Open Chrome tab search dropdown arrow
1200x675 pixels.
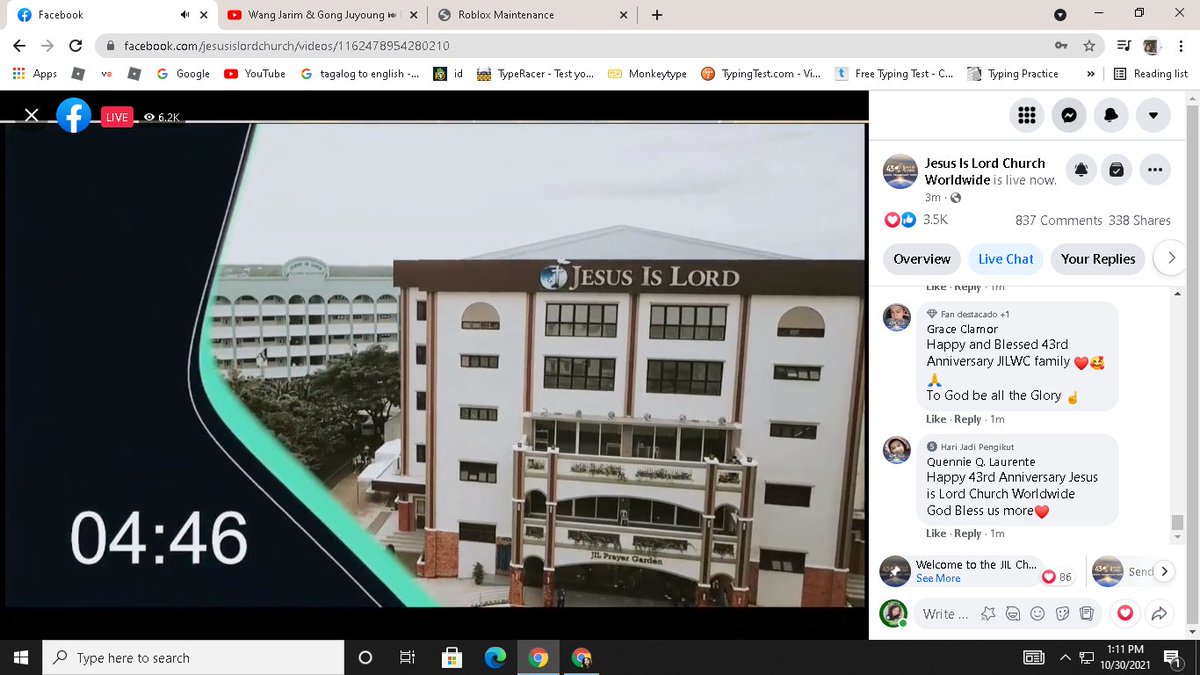[1060, 14]
